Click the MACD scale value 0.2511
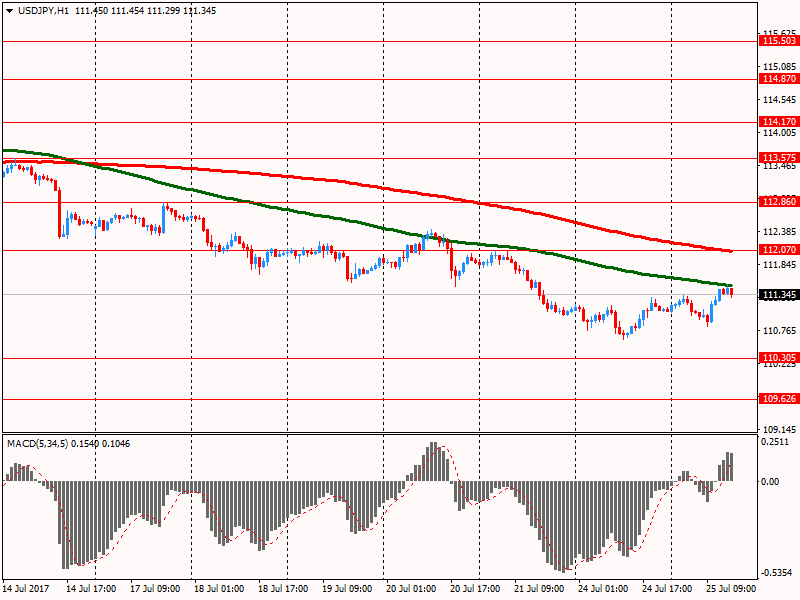Image resolution: width=800 pixels, height=600 pixels. point(774,442)
